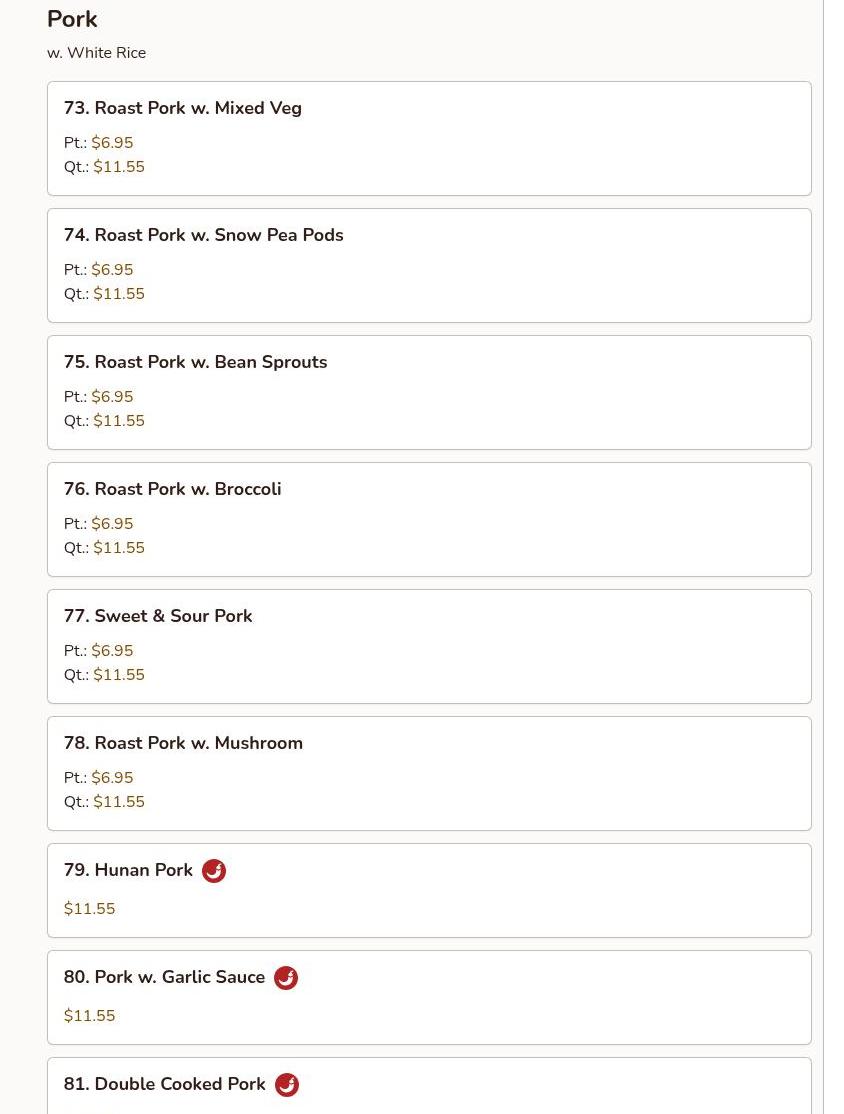
Task: Click the spicy icon next to Pork w. Garlic Sauce
Action: coord(286,978)
